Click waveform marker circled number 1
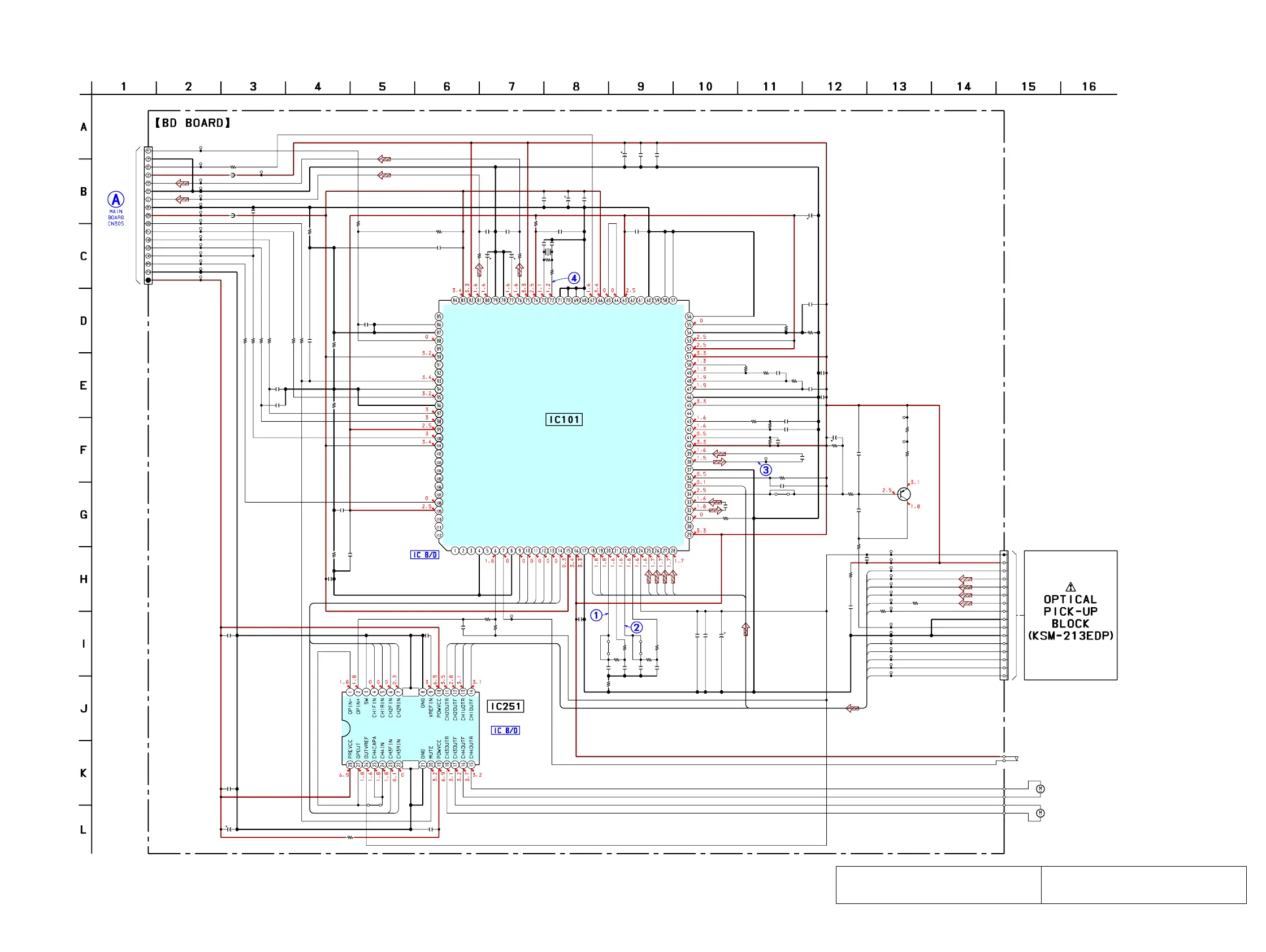The width and height of the screenshot is (1266, 952). [x=596, y=616]
